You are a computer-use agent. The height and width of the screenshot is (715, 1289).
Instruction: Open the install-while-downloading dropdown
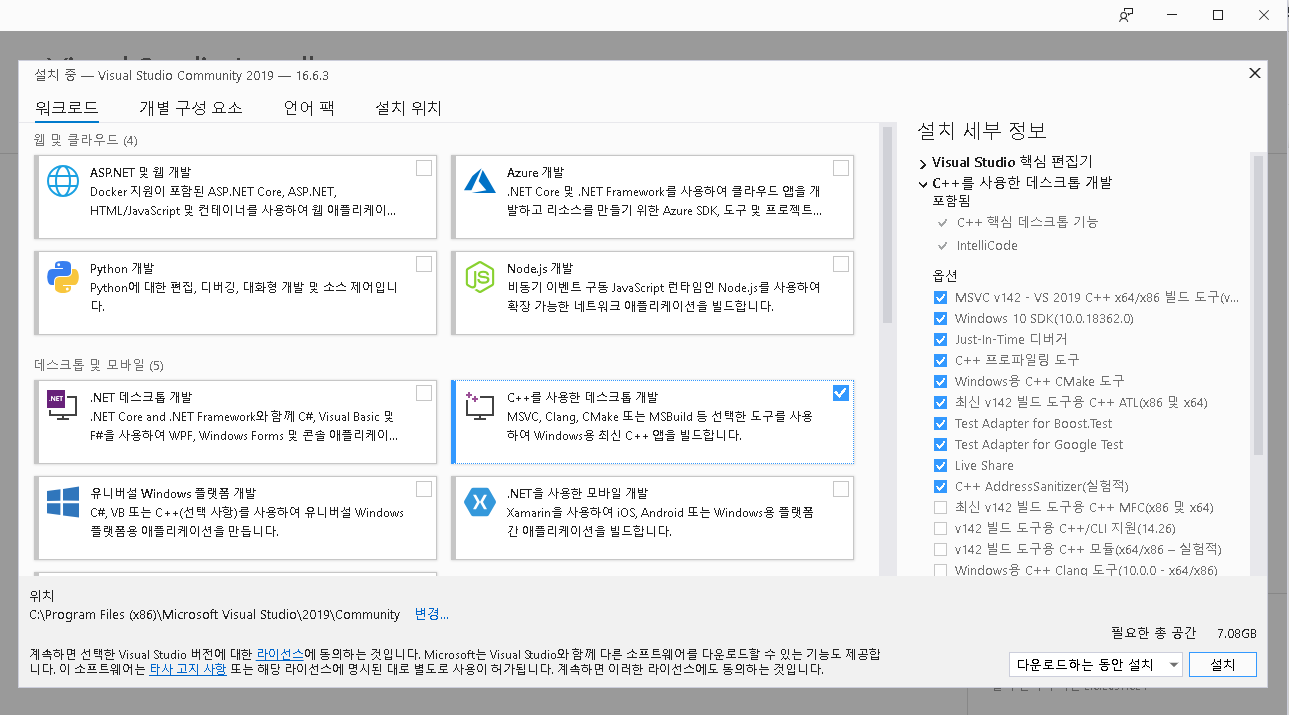[x=1096, y=665]
